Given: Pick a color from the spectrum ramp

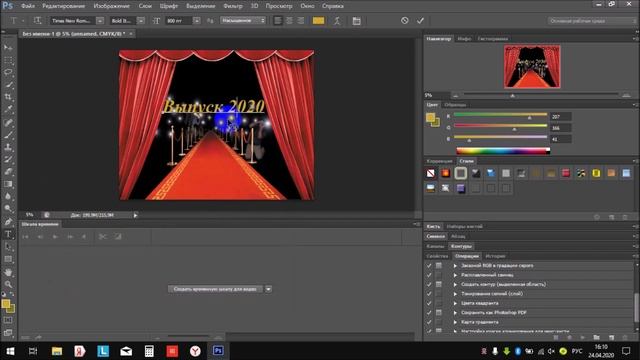Looking at the screenshot, I should 503,151.
